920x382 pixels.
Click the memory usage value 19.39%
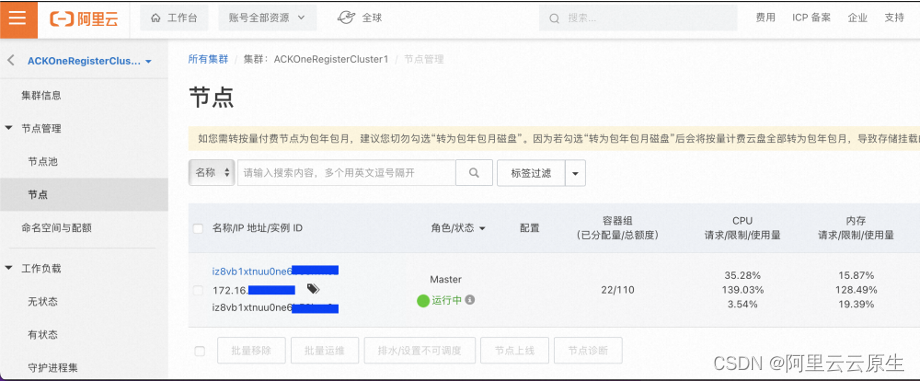[856, 304]
